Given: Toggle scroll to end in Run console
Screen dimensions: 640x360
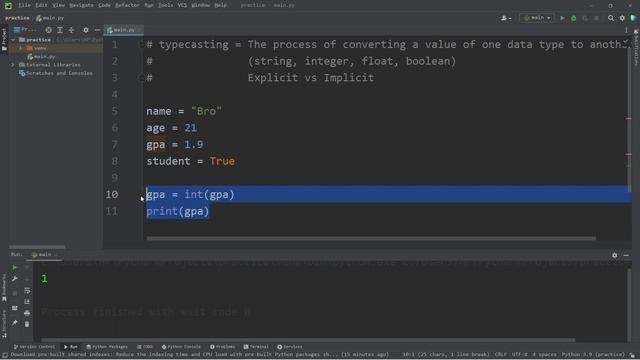Looking at the screenshot, I should 27,302.
